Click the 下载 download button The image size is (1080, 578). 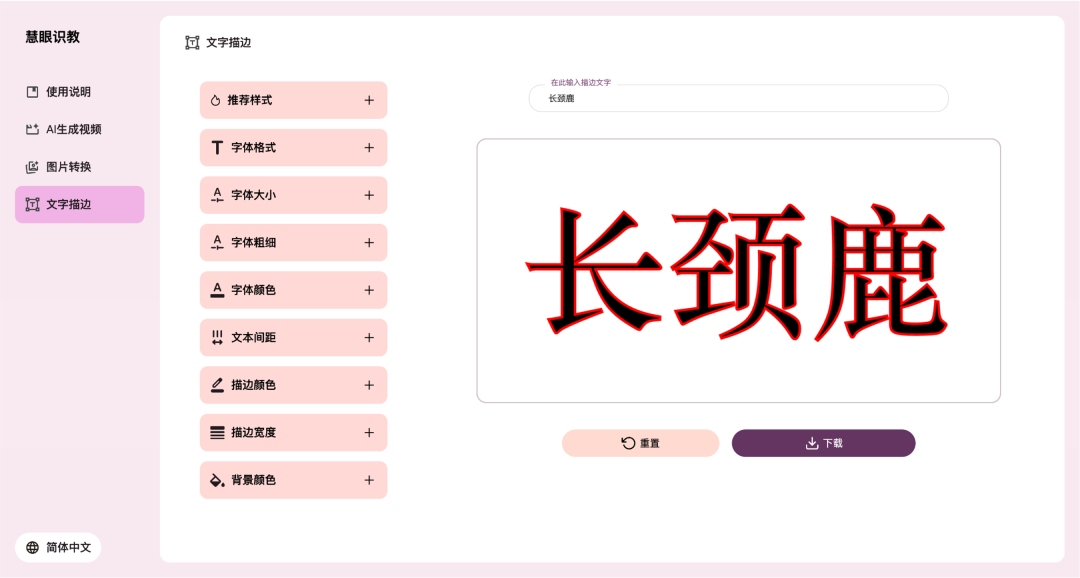[x=824, y=443]
